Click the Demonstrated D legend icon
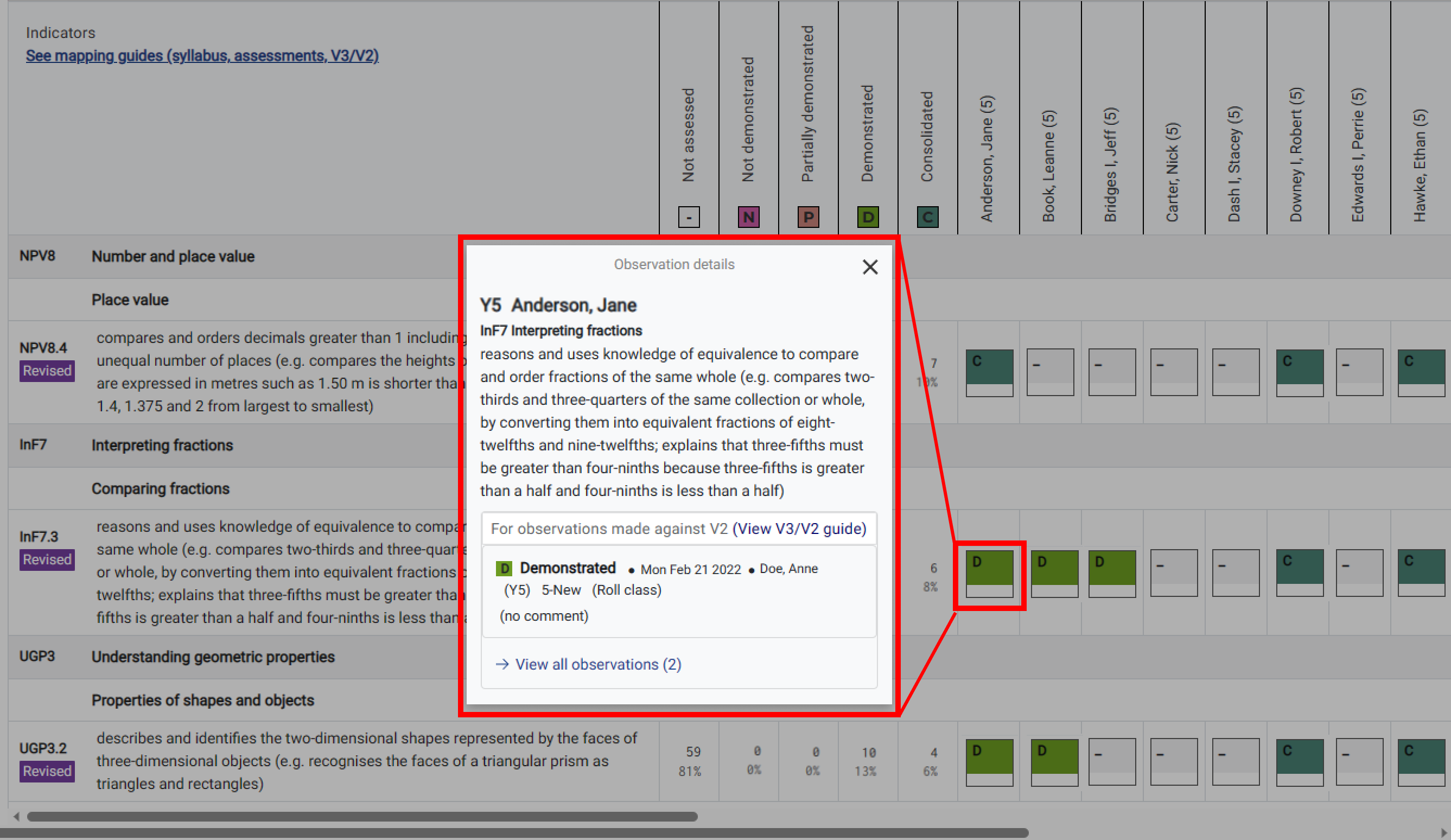Image resolution: width=1451 pixels, height=840 pixels. [x=868, y=217]
